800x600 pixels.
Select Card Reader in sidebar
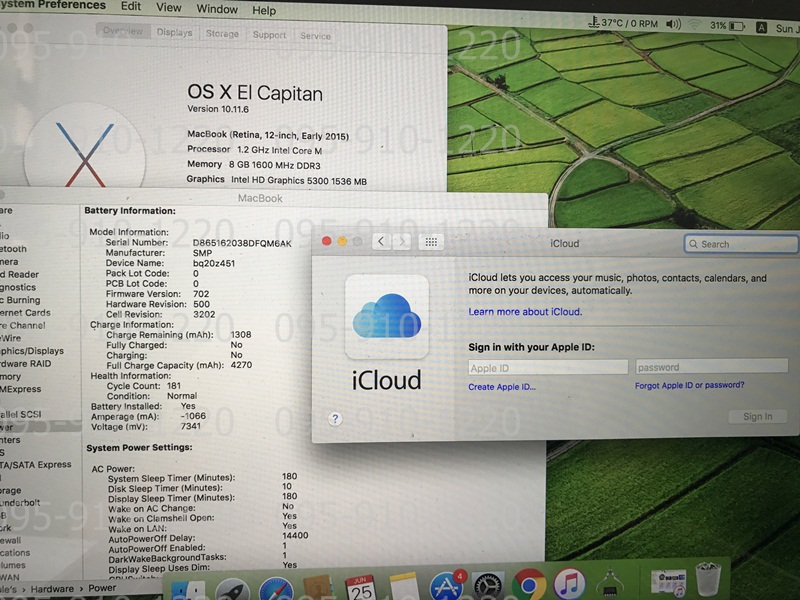tap(19, 274)
